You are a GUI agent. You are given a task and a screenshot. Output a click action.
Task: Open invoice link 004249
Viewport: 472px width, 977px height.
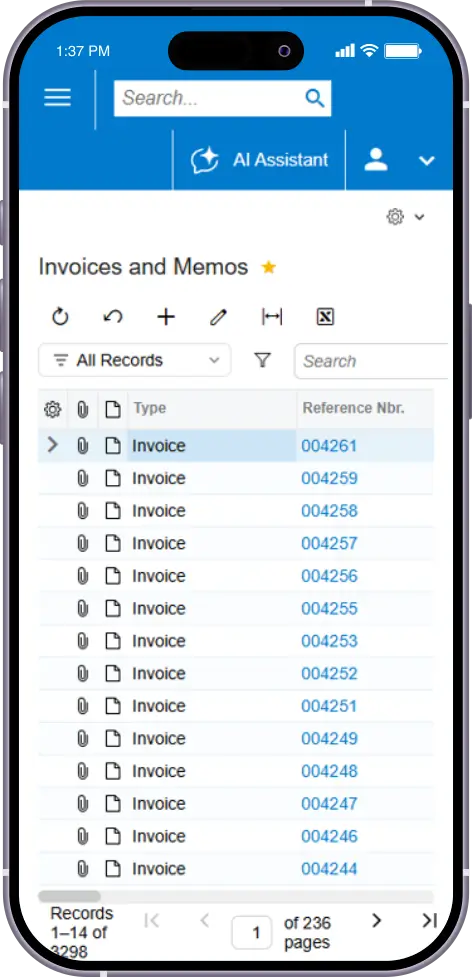[329, 738]
